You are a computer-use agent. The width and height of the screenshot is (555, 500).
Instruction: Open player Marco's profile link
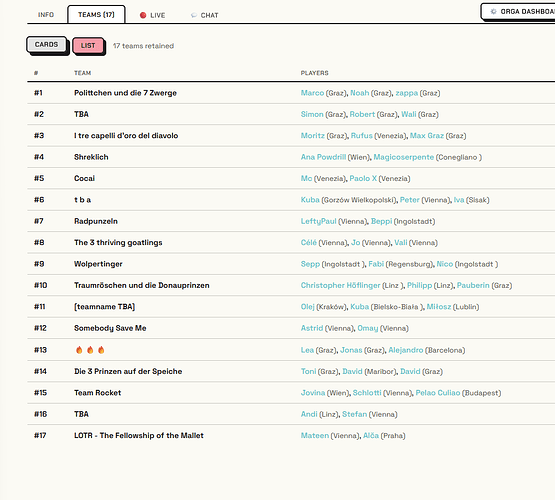coord(312,93)
